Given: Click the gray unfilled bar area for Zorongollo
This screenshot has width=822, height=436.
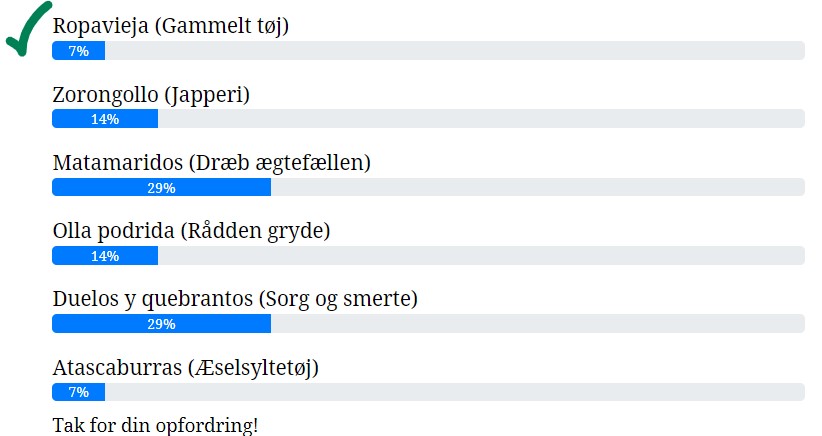Looking at the screenshot, I should click(x=480, y=119).
